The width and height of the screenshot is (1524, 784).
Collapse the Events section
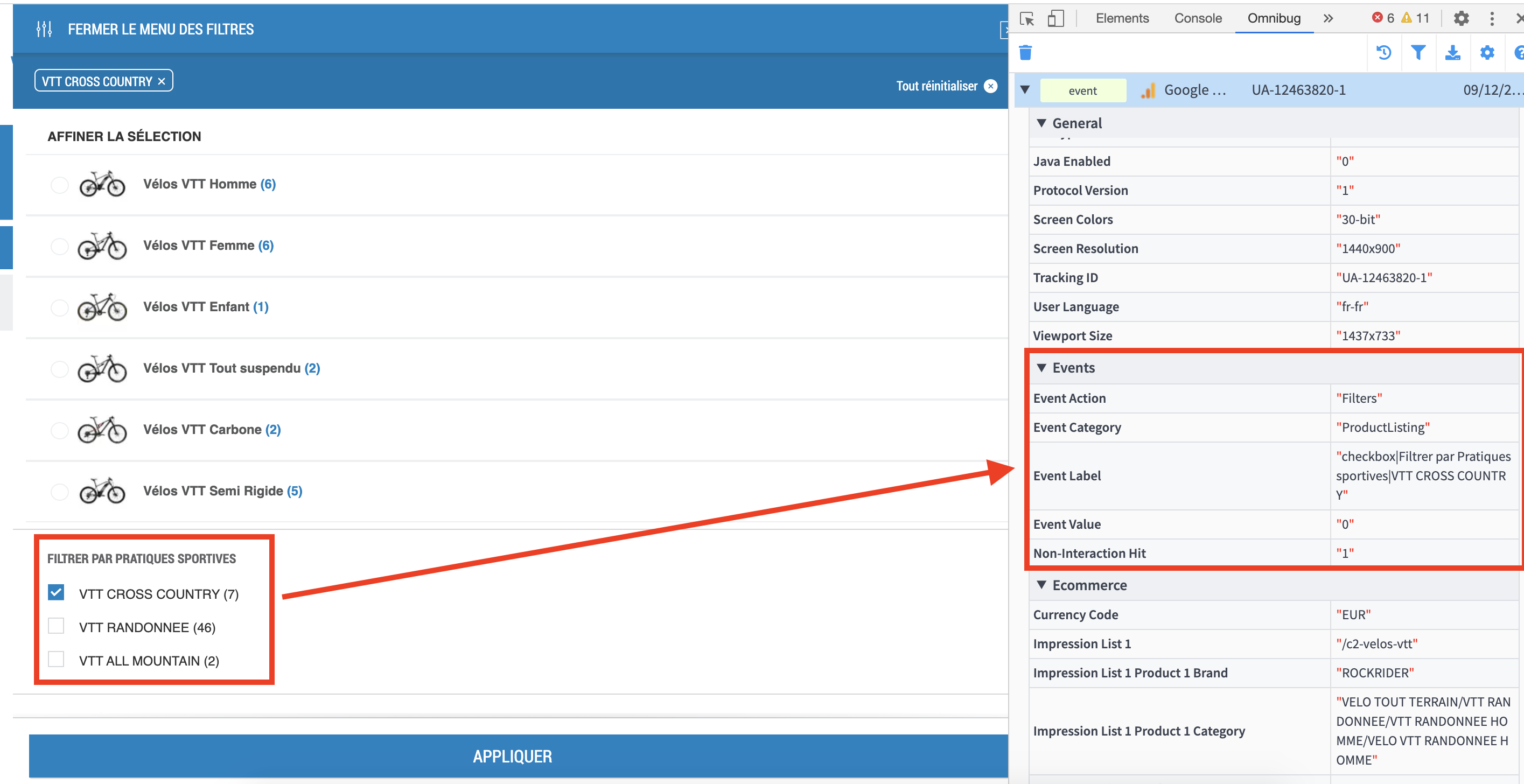point(1042,367)
